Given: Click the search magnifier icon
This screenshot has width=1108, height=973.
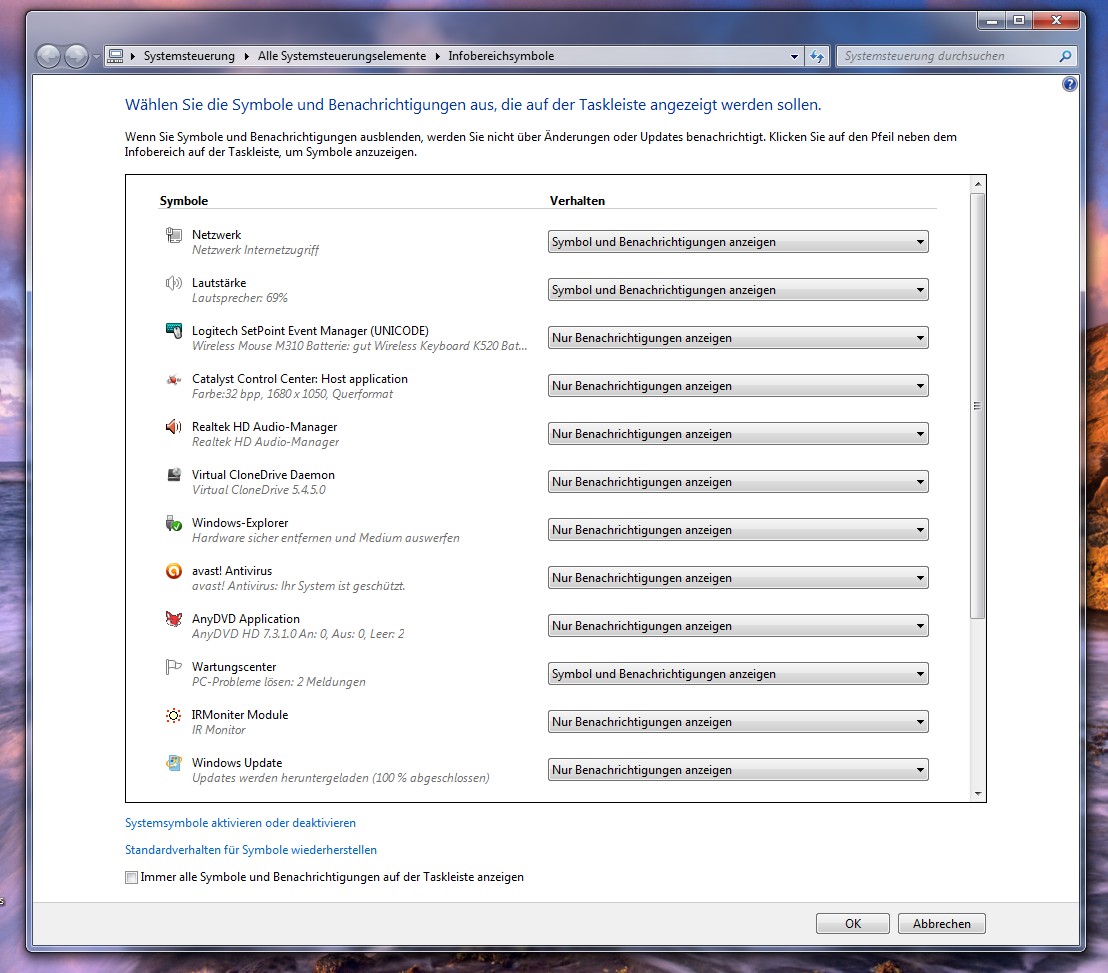Looking at the screenshot, I should pyautogui.click(x=1065, y=56).
